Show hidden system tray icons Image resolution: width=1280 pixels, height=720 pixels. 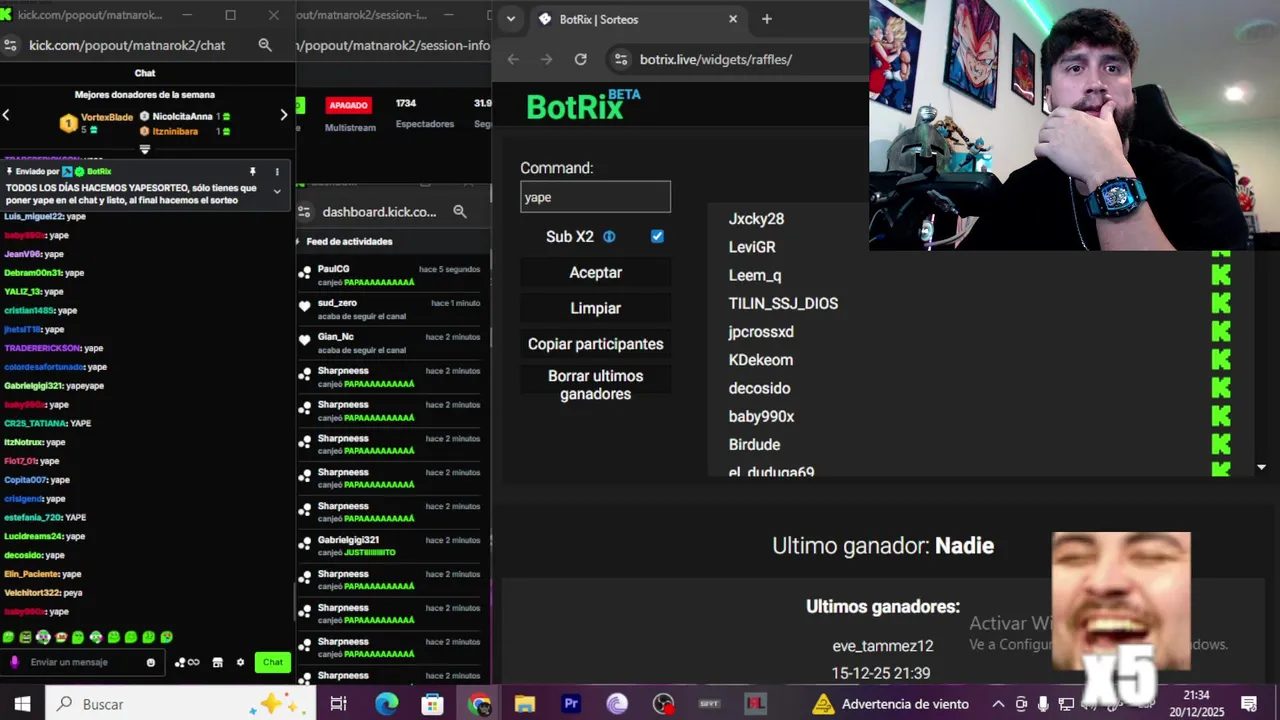click(998, 704)
